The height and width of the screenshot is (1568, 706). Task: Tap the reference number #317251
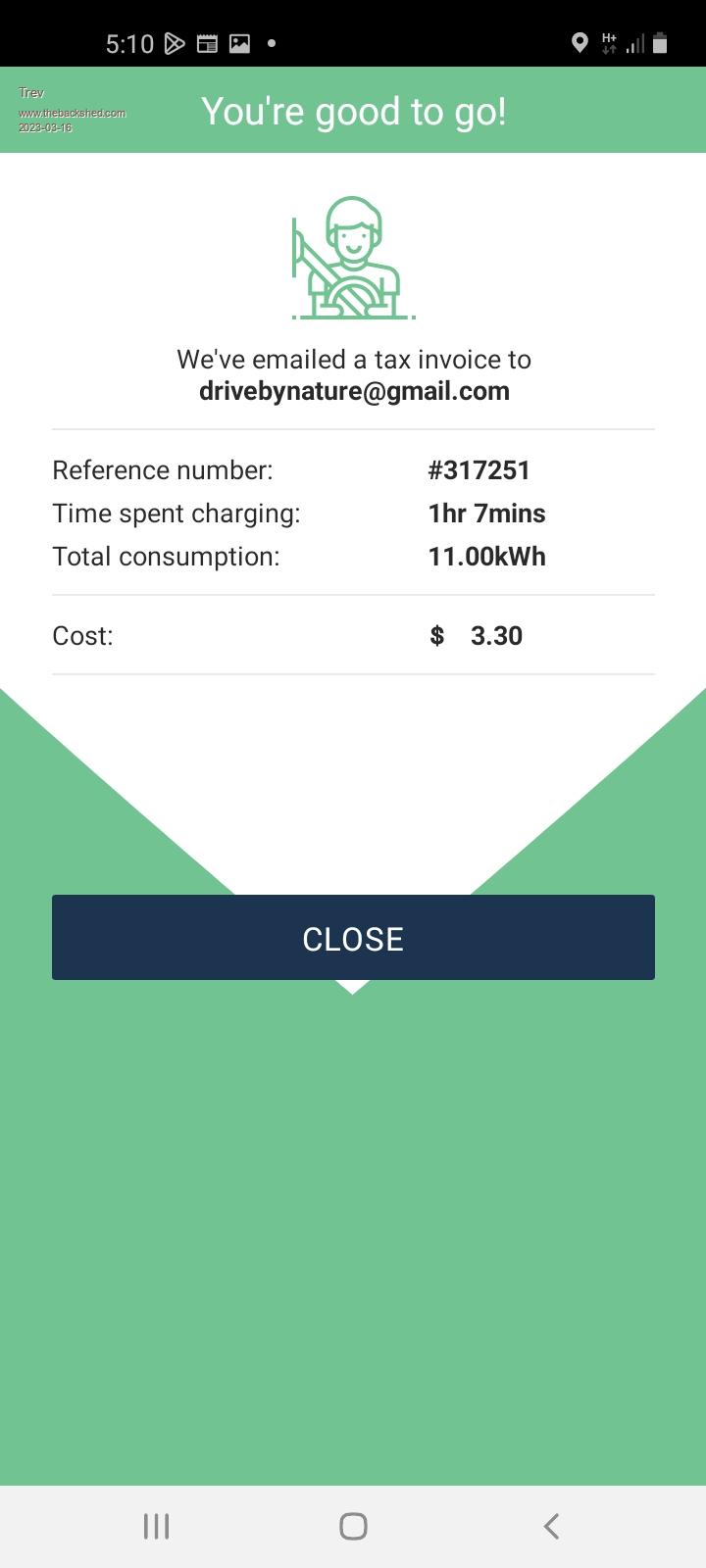pos(479,470)
